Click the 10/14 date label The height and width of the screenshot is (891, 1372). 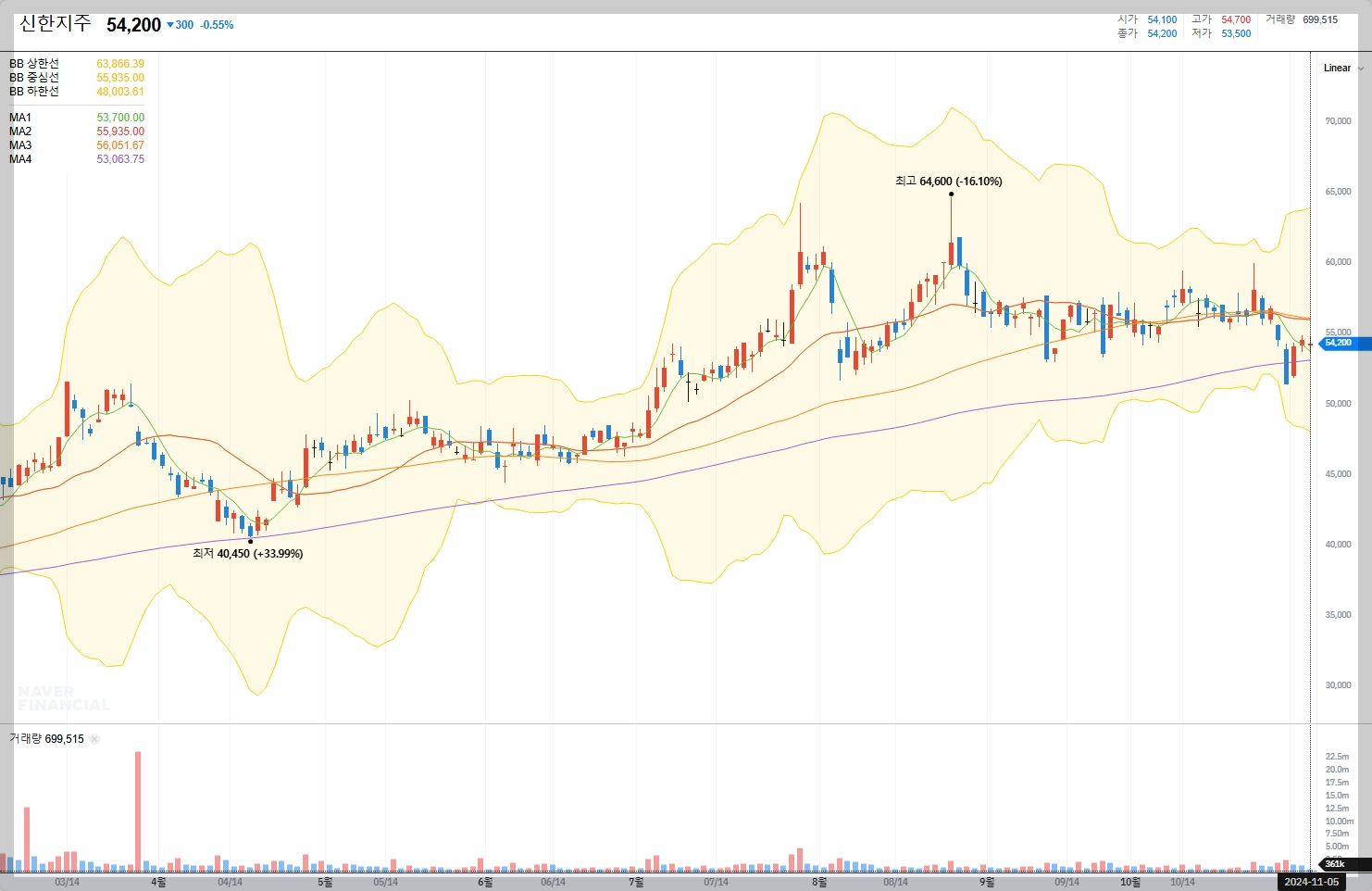1182,882
